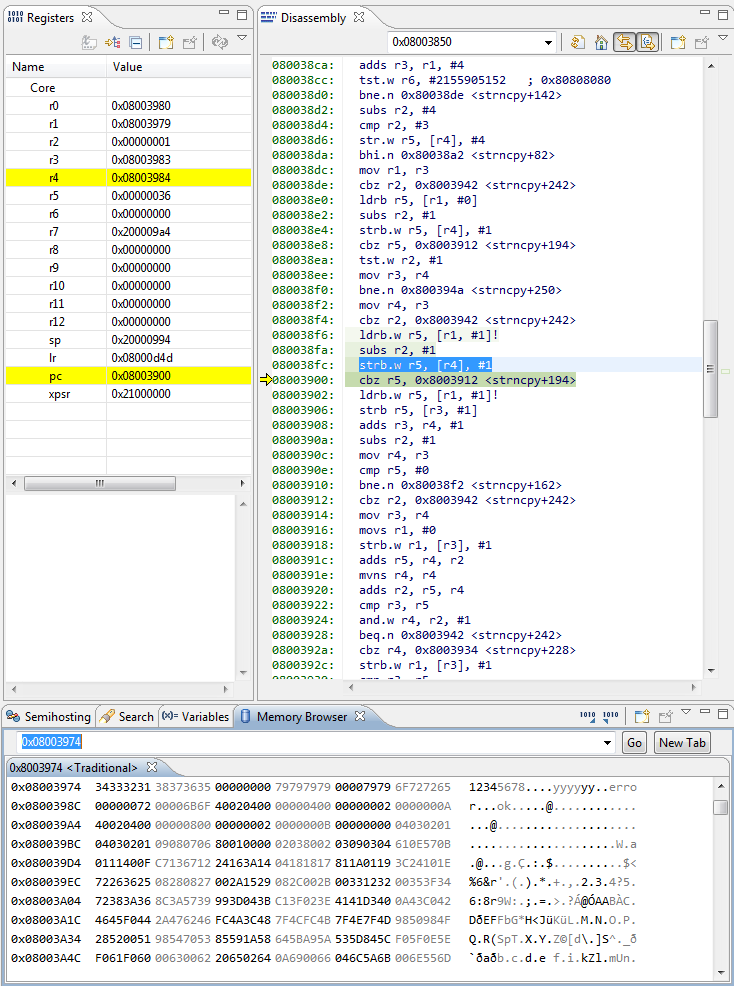
Task: Click memory row address 0x0800398C
Action: [46, 806]
